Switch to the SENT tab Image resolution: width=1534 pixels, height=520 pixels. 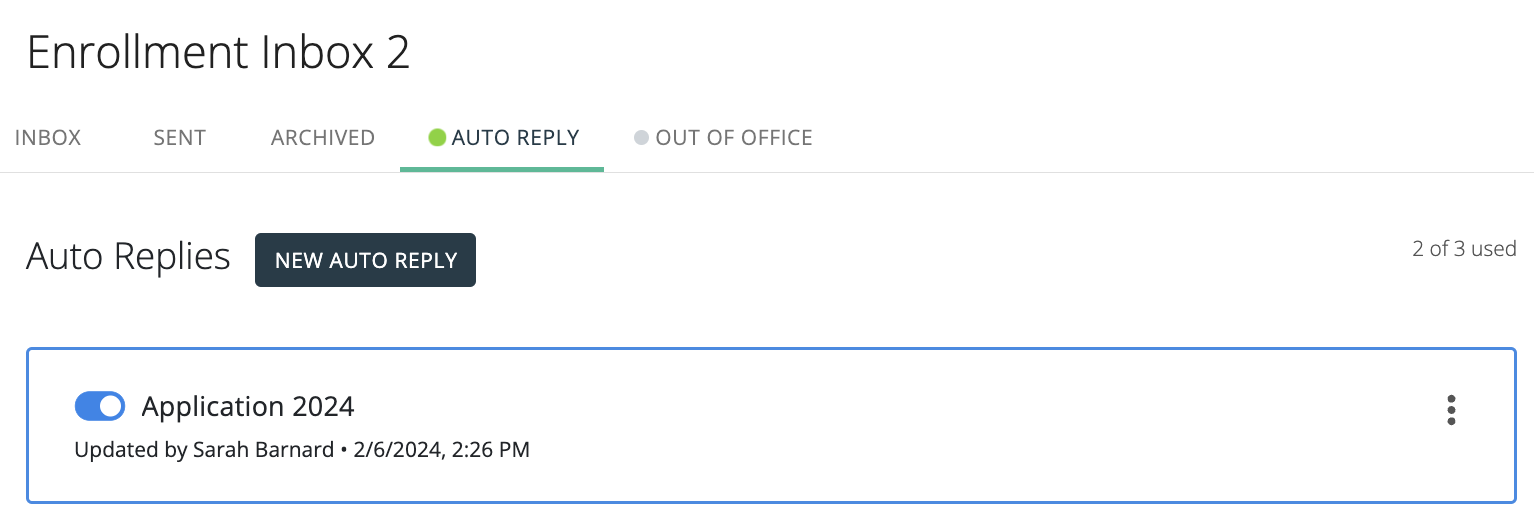point(180,138)
